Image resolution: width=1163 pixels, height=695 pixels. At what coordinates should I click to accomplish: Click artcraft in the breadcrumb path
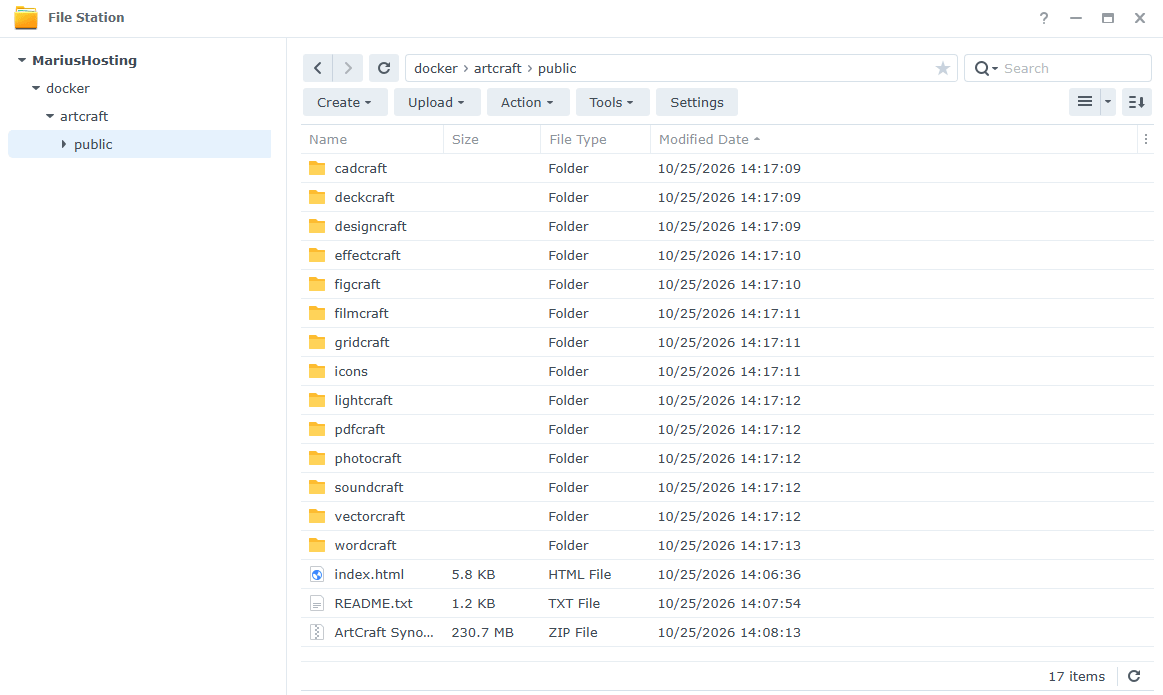[x=498, y=68]
